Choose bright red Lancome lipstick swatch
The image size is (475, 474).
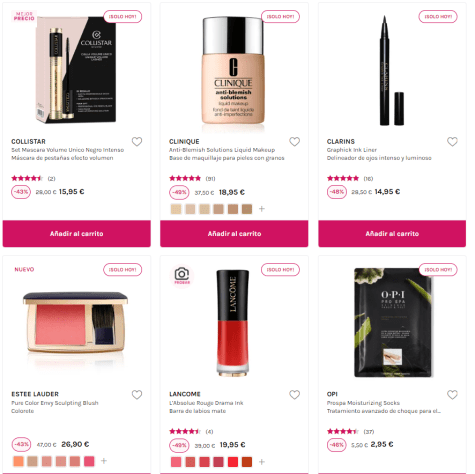tap(233, 462)
